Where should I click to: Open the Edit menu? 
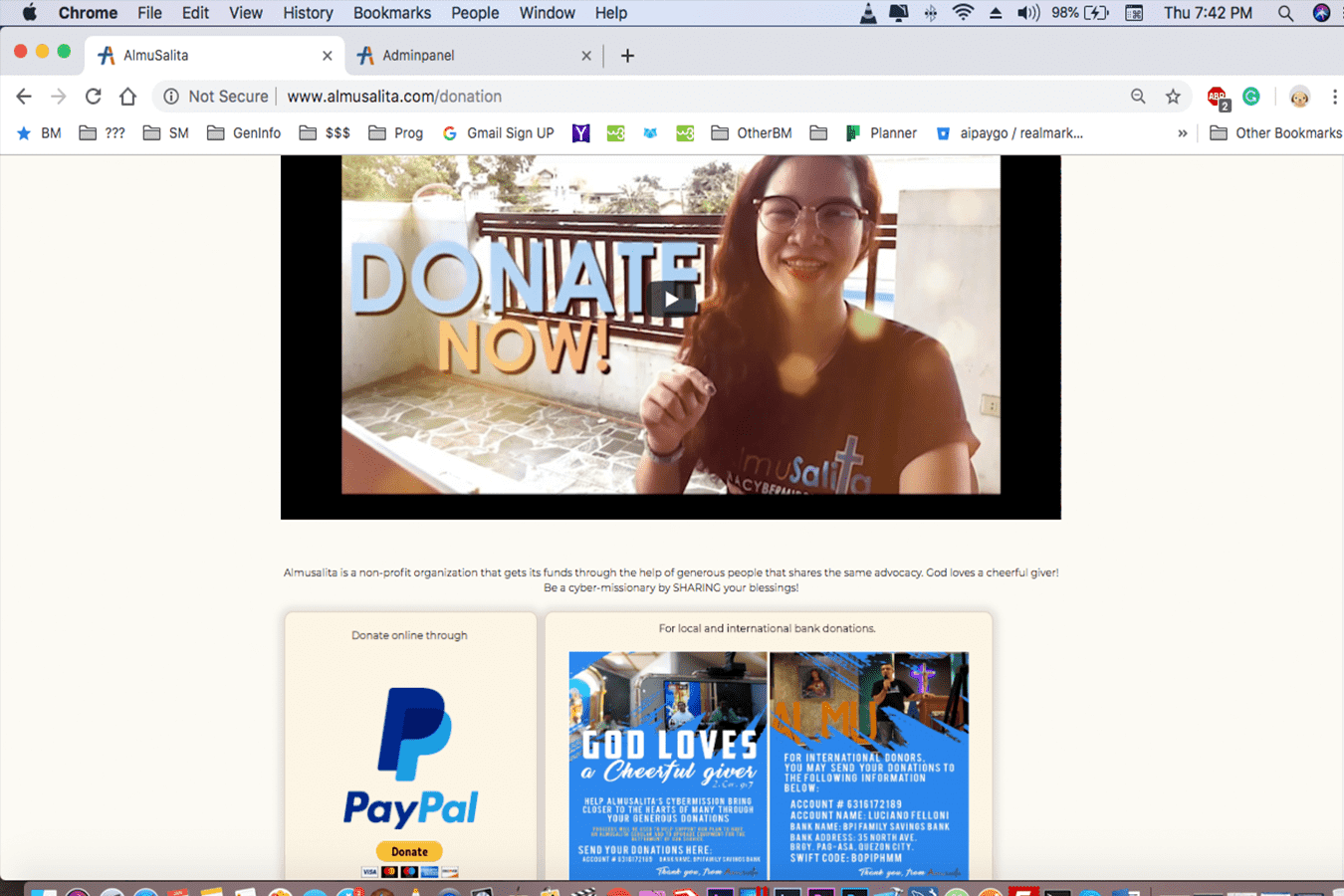click(195, 13)
